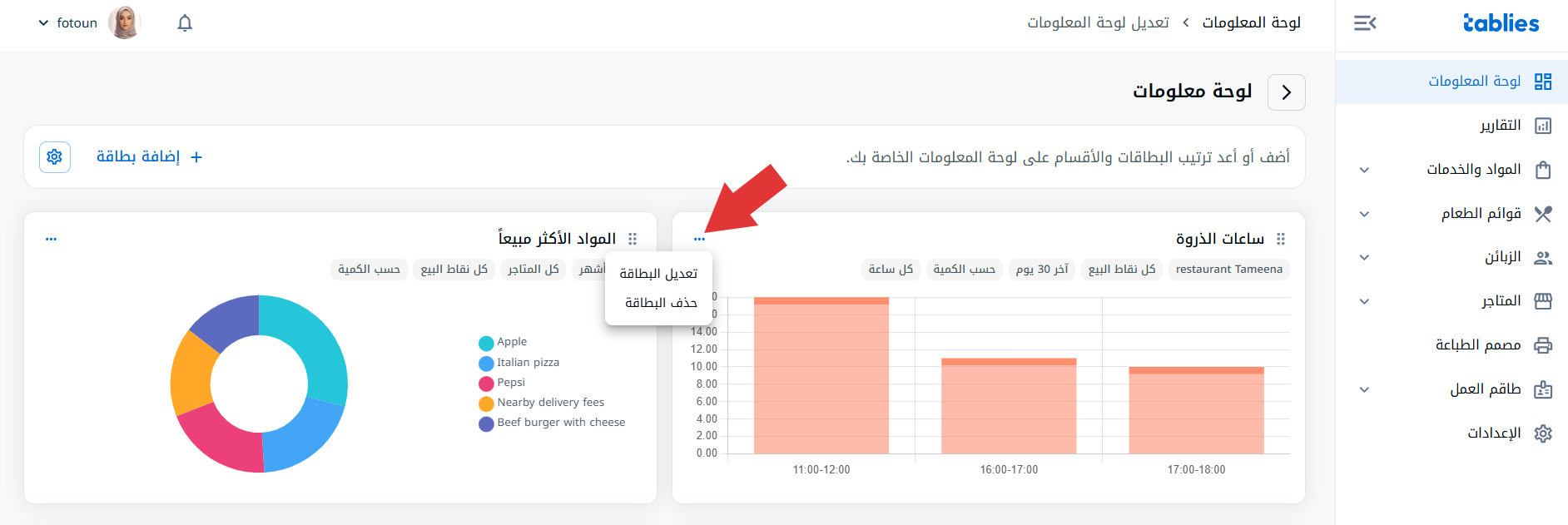Screen dimensions: 1568x525
Task: Open الإعدادات sidebar item
Action: (x=1451, y=433)
